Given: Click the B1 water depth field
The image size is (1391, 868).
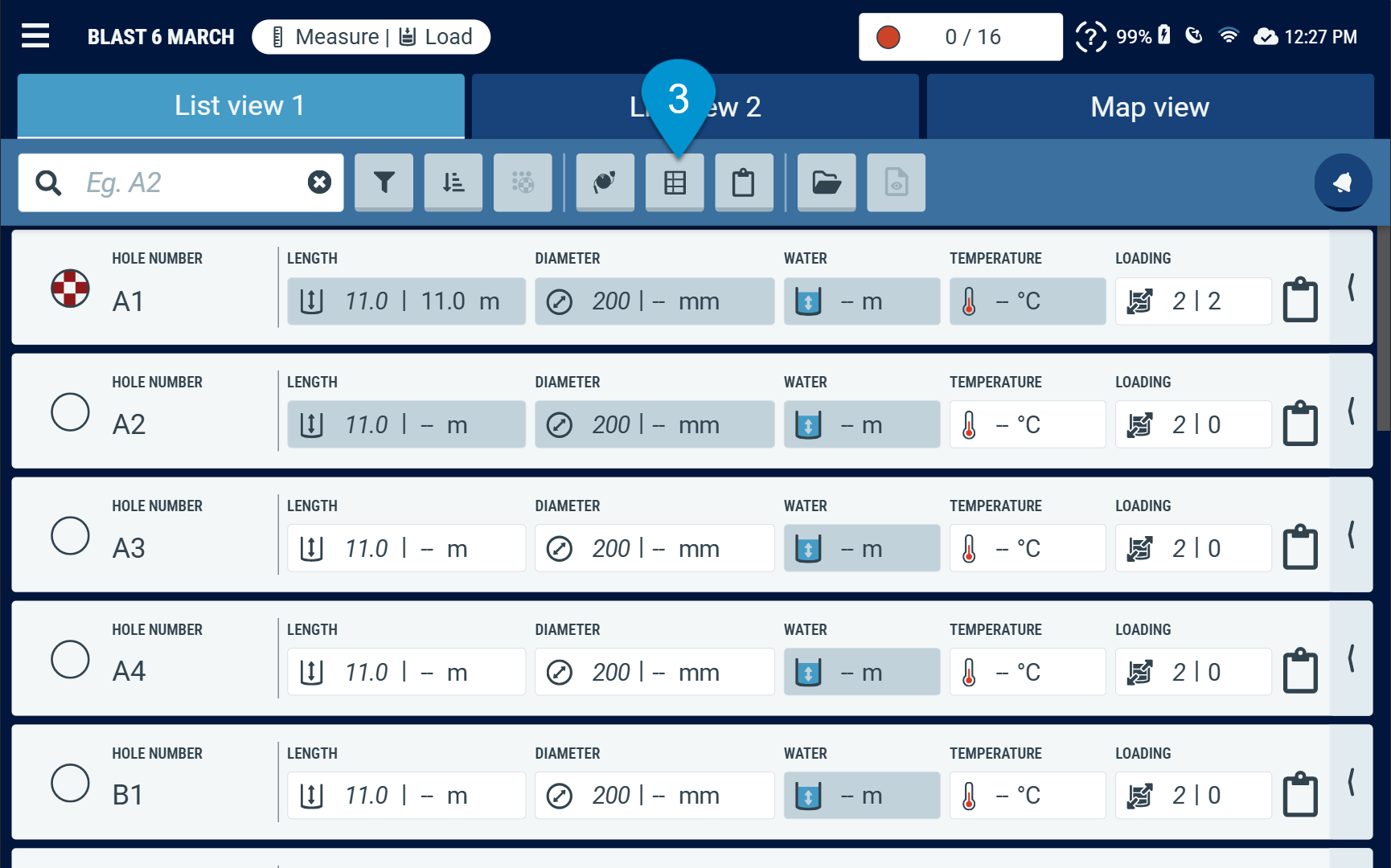Looking at the screenshot, I should (862, 796).
